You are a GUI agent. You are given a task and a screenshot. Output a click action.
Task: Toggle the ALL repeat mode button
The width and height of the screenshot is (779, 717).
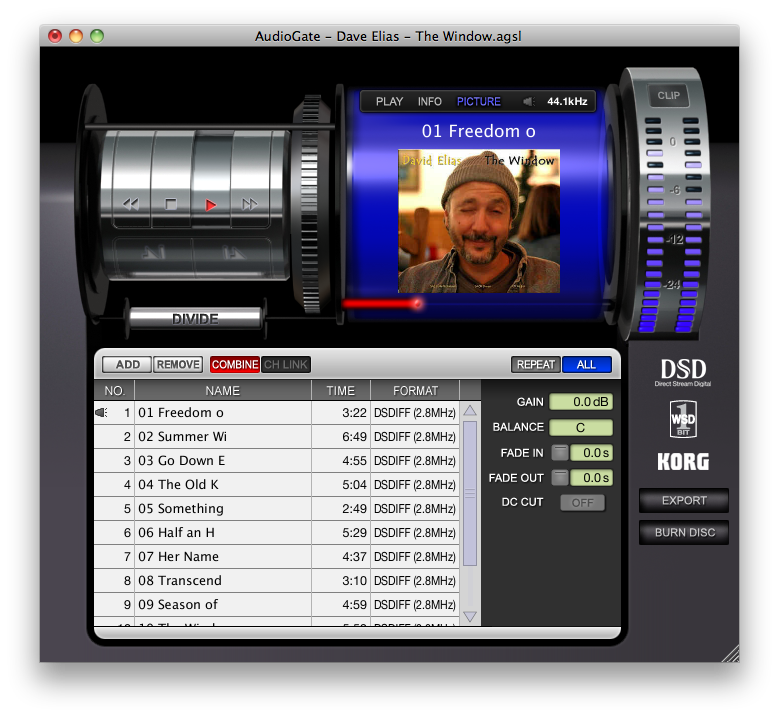point(586,364)
